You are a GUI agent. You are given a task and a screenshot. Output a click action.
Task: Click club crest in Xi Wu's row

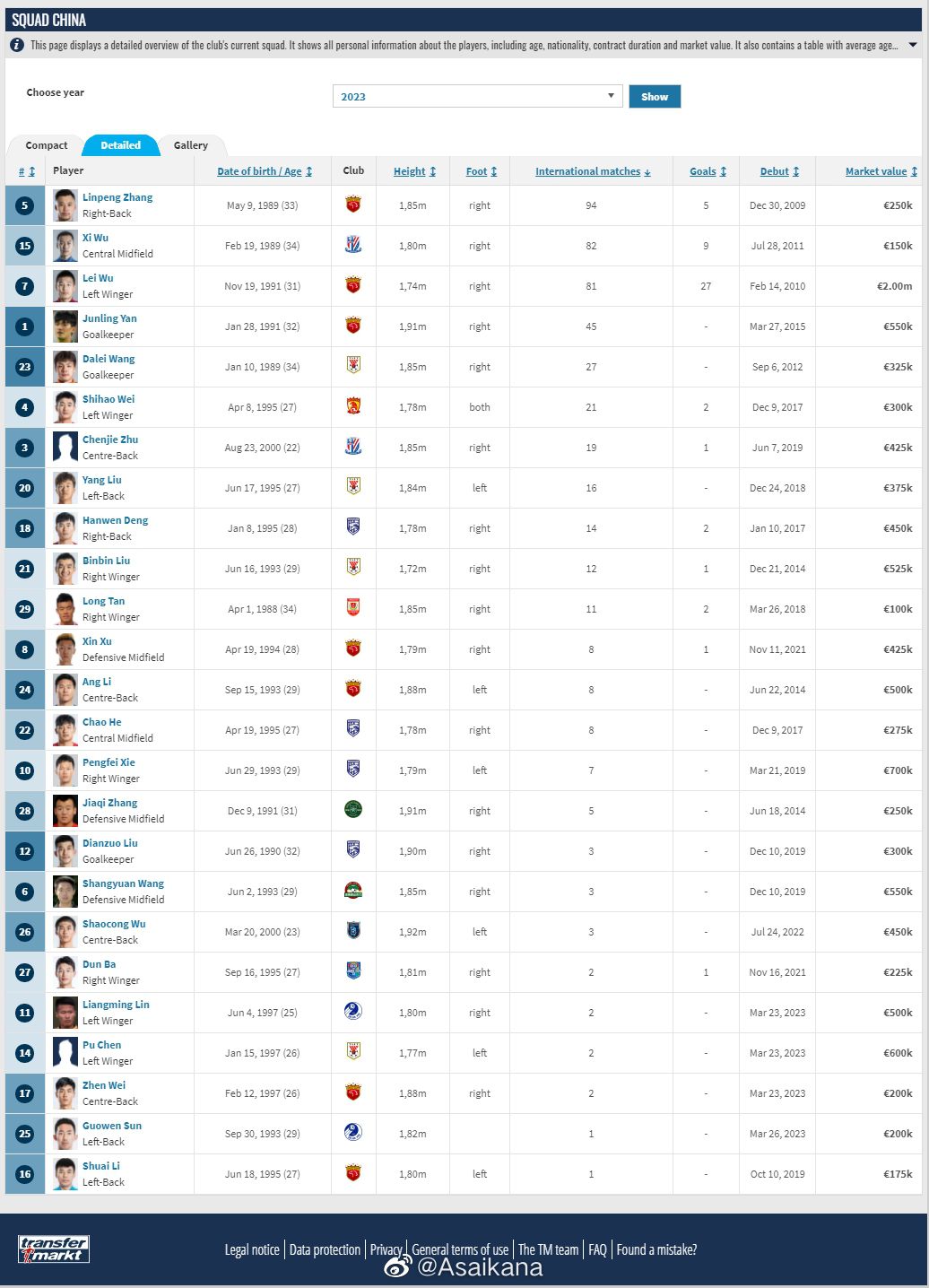pos(353,245)
